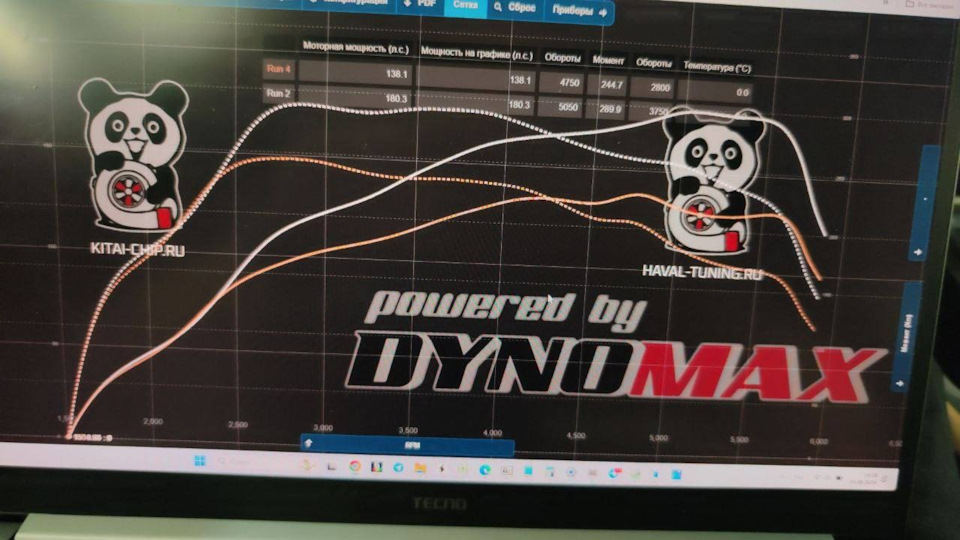Click the 4,000 RPM axis label
Viewport: 960px width, 540px height.
(x=493, y=432)
